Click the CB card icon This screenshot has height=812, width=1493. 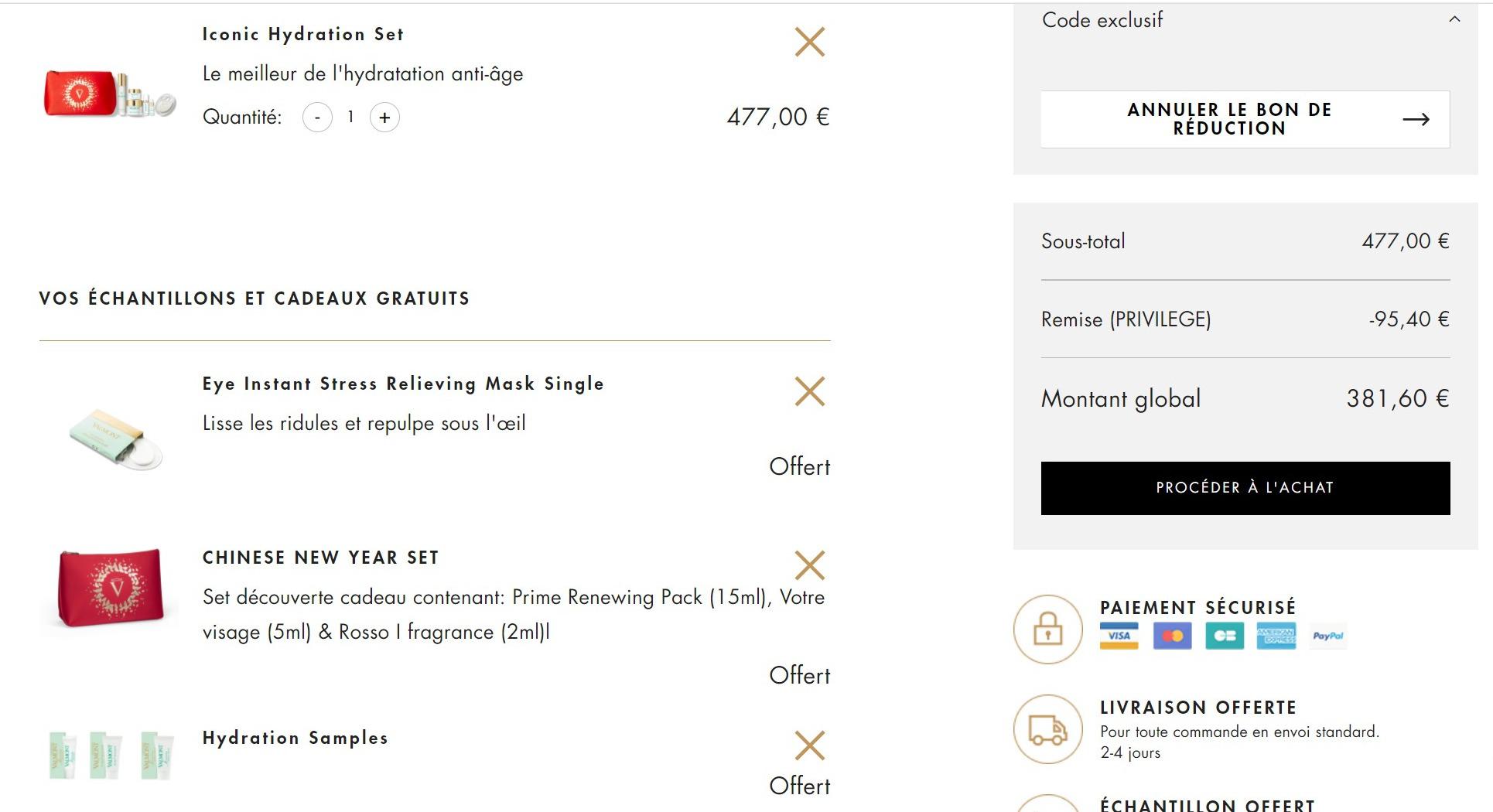point(1225,636)
